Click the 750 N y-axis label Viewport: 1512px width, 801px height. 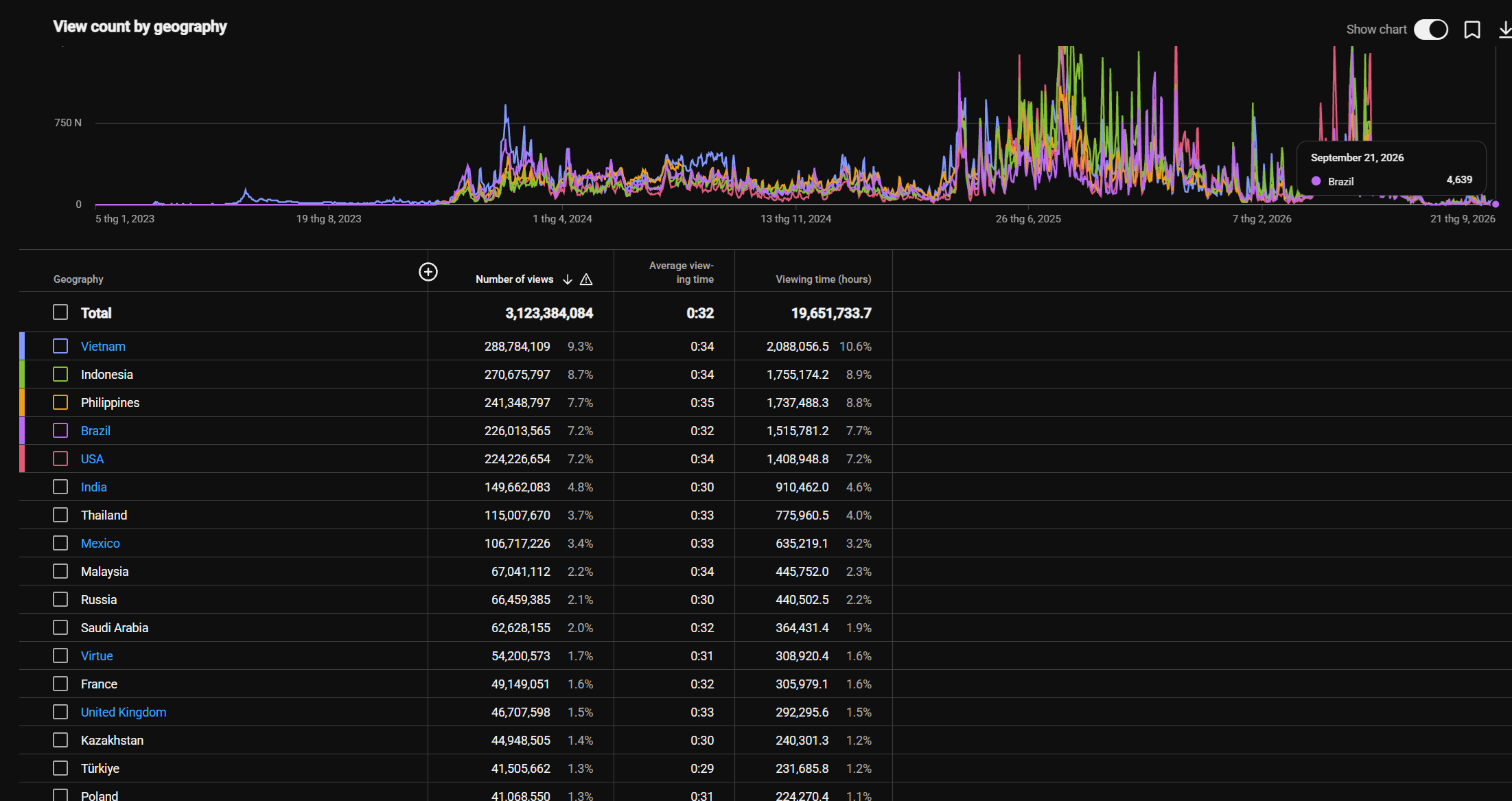68,123
